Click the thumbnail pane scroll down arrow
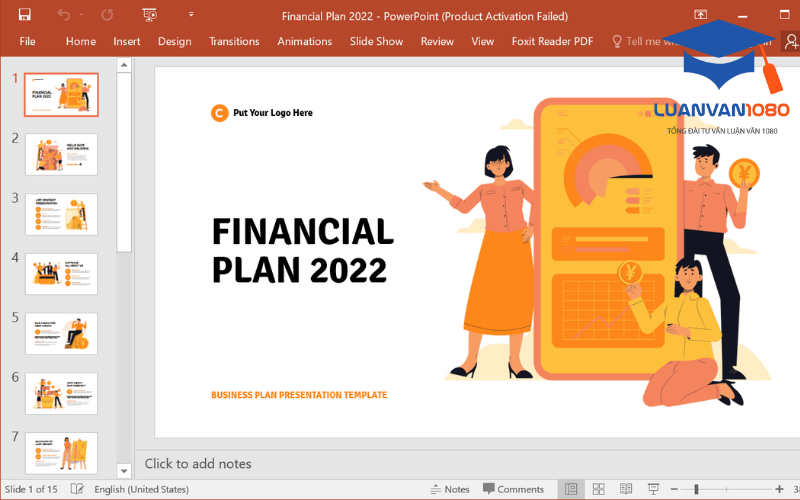 pyautogui.click(x=123, y=471)
